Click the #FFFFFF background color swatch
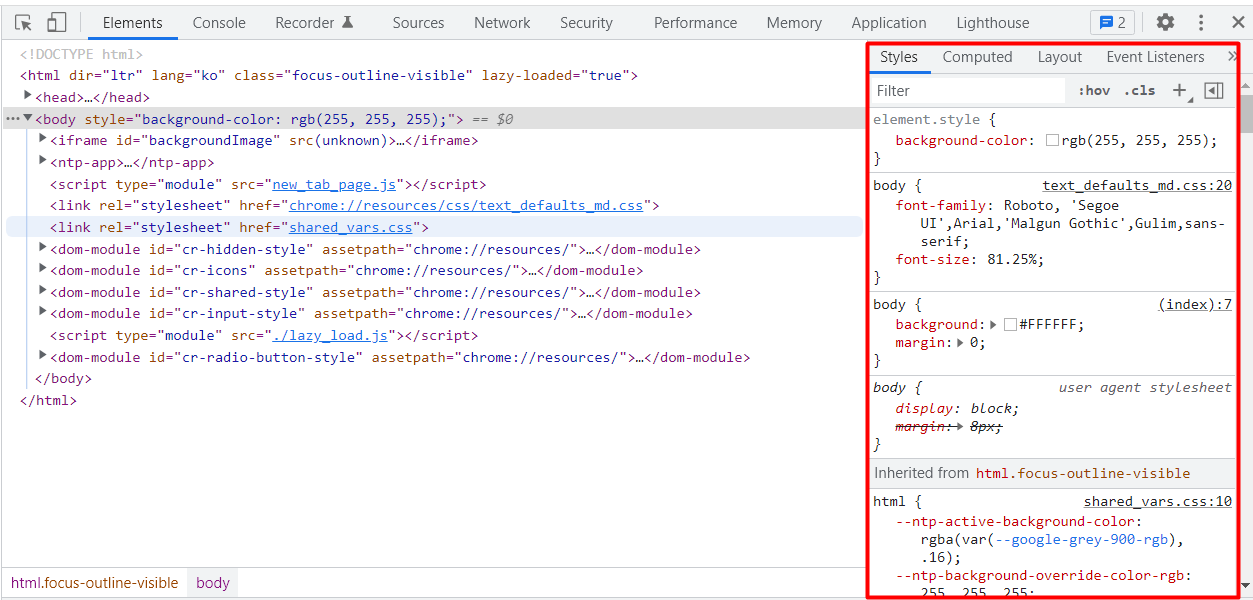Screen dimensions: 1253x600 (1010, 325)
